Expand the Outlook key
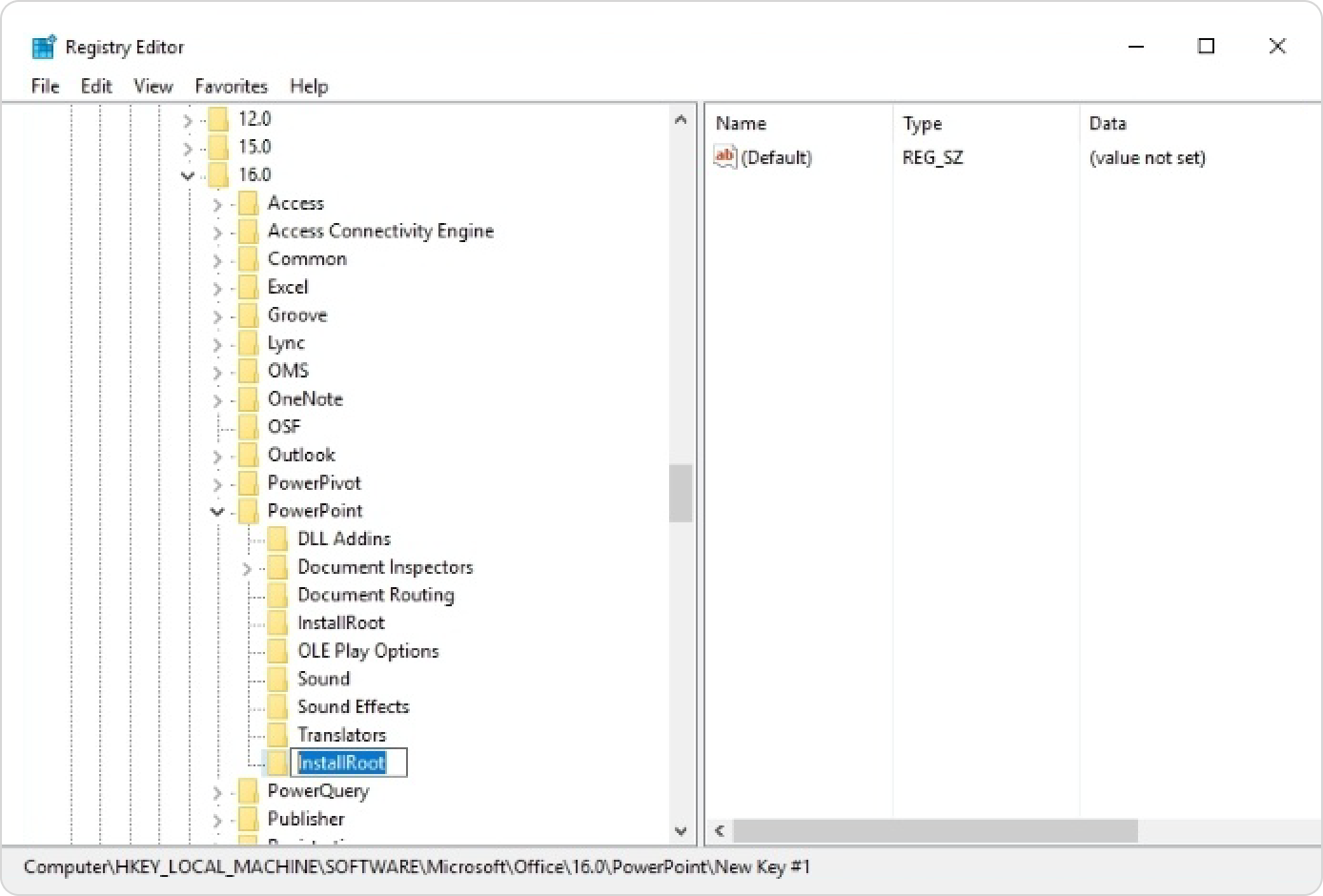 click(217, 456)
